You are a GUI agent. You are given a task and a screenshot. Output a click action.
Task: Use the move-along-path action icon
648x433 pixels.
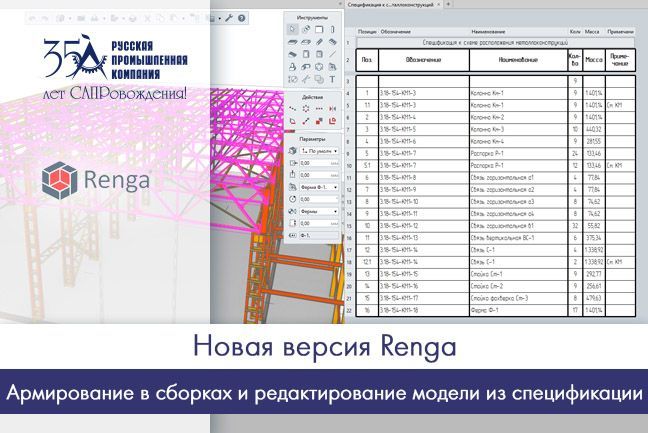[293, 109]
